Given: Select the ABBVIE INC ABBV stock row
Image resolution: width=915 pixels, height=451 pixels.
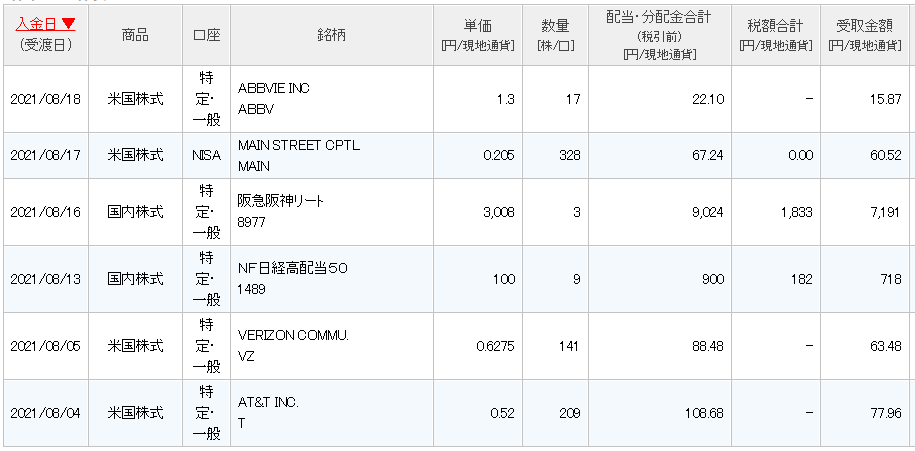Looking at the screenshot, I should [x=457, y=99].
